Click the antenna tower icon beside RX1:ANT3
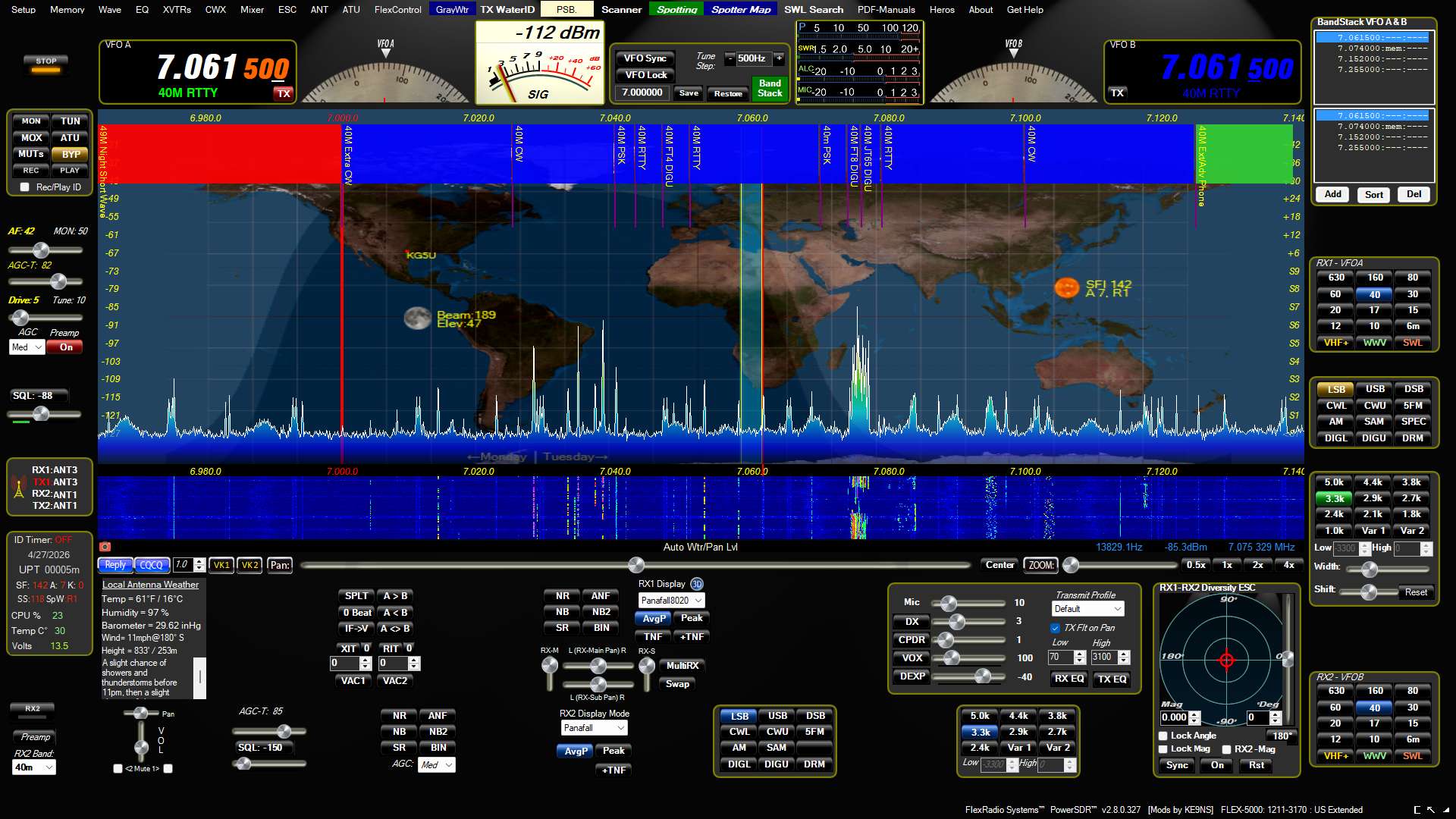This screenshot has height=819, width=1456. click(x=19, y=488)
